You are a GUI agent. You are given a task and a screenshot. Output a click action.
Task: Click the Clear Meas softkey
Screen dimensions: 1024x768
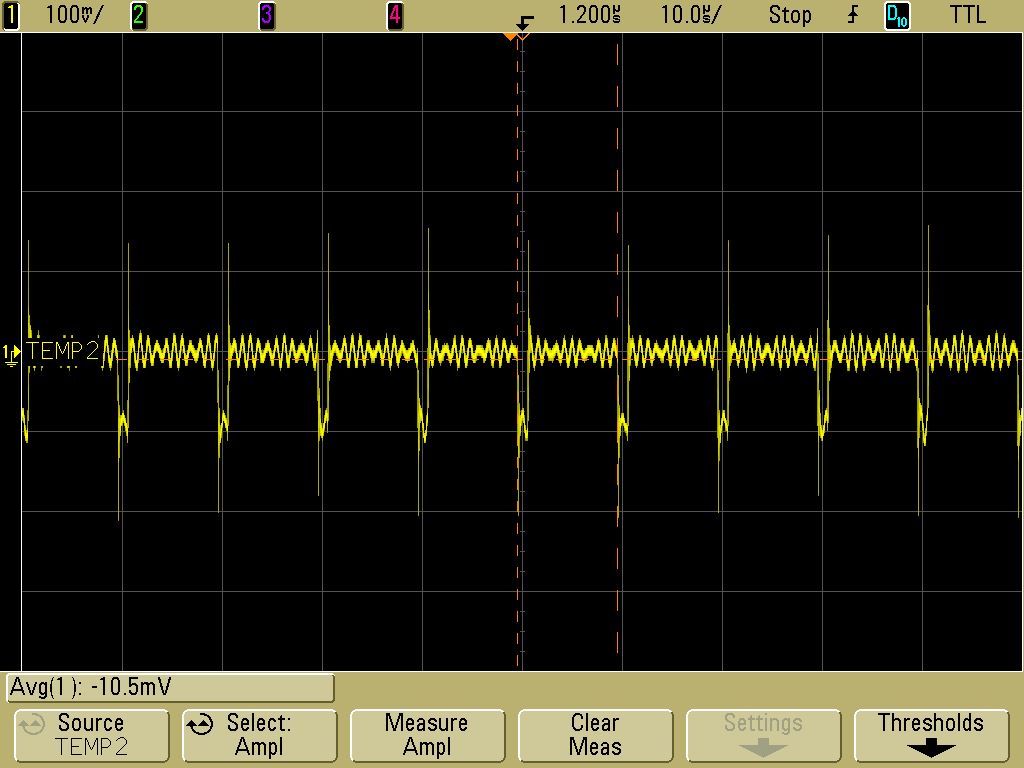coord(595,735)
